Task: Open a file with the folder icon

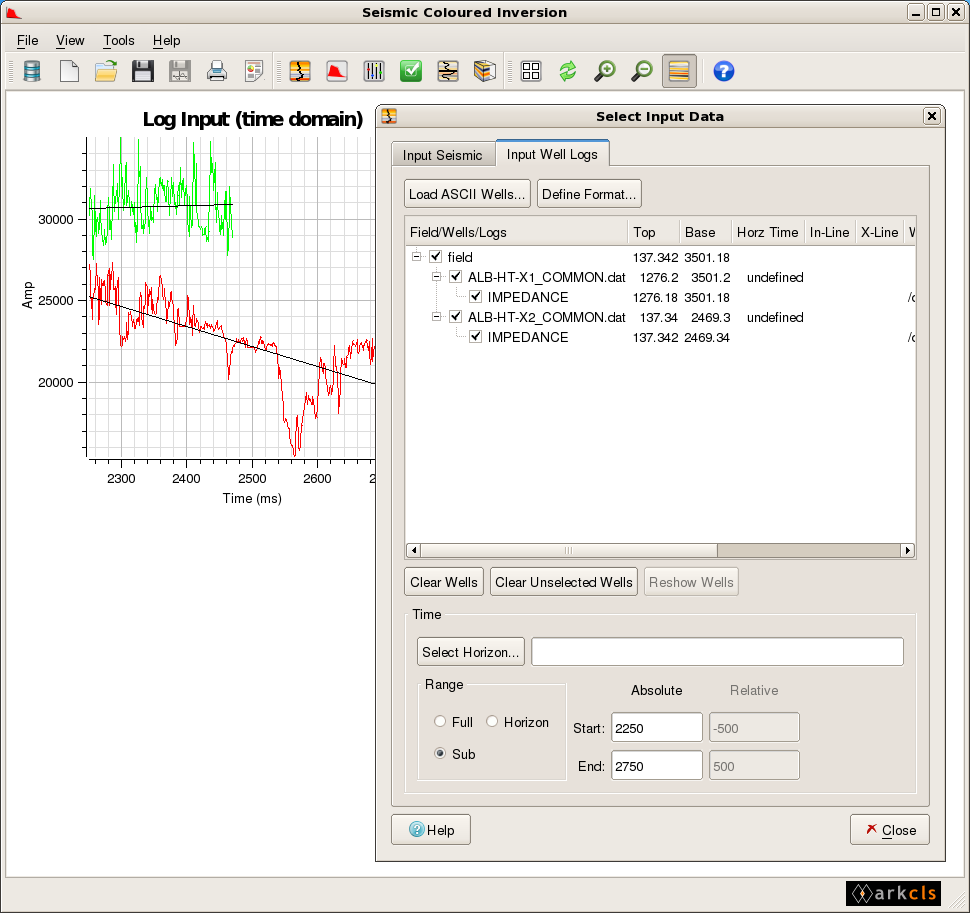Action: [x=106, y=71]
